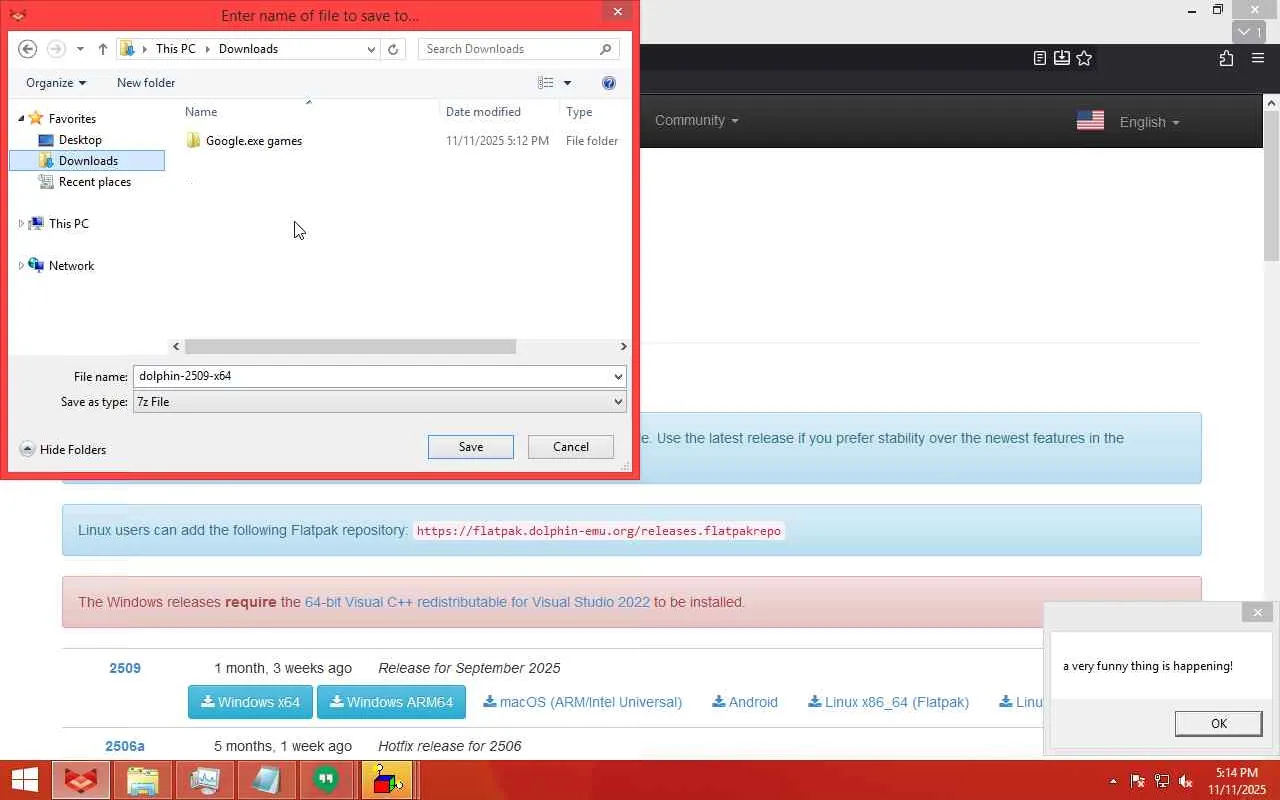The width and height of the screenshot is (1280, 800).
Task: Select Downloads in the navigation pane
Action: [x=87, y=161]
